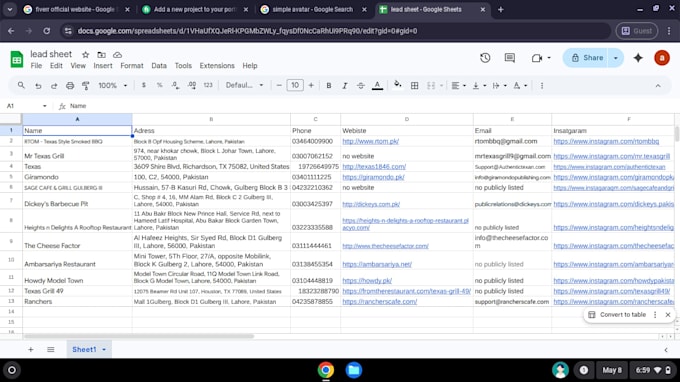Open version history clock icon

(485, 58)
